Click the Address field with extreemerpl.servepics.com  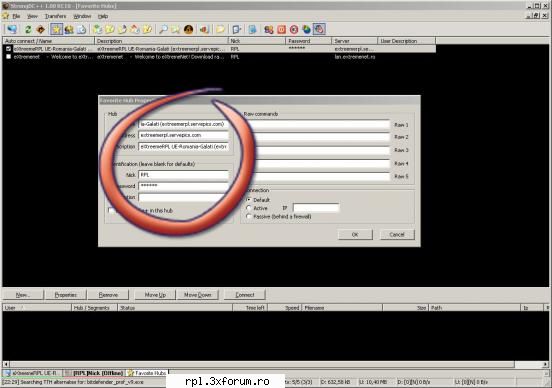(x=183, y=135)
